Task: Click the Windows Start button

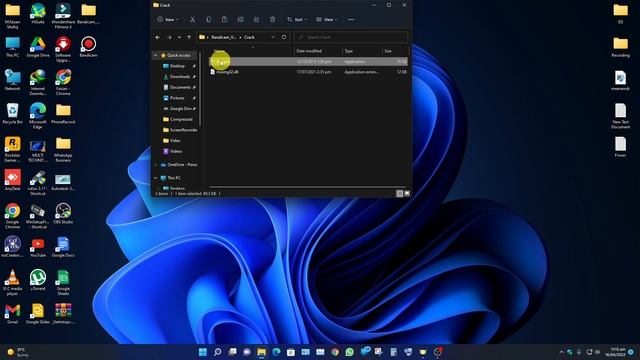Action: [202, 352]
